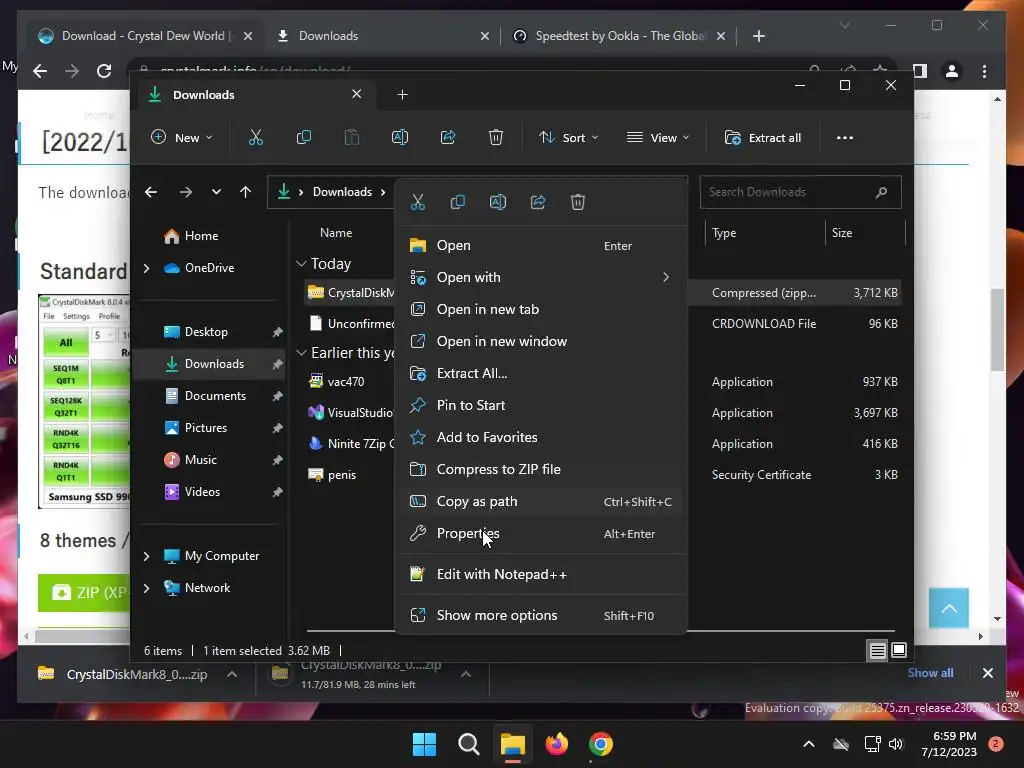The height and width of the screenshot is (768, 1024).
Task: Choose Copy as path
Action: point(541,502)
